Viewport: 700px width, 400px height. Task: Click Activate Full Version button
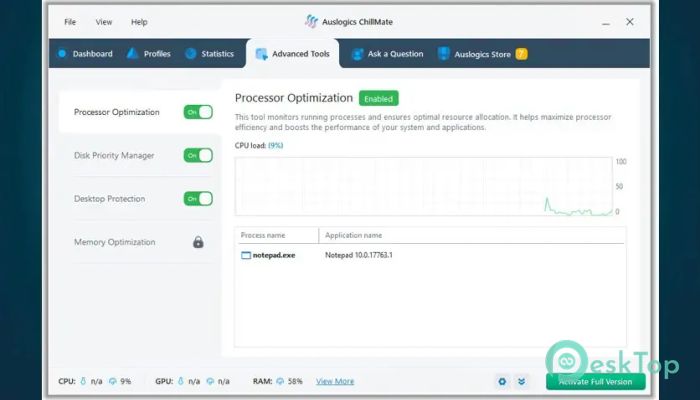596,382
